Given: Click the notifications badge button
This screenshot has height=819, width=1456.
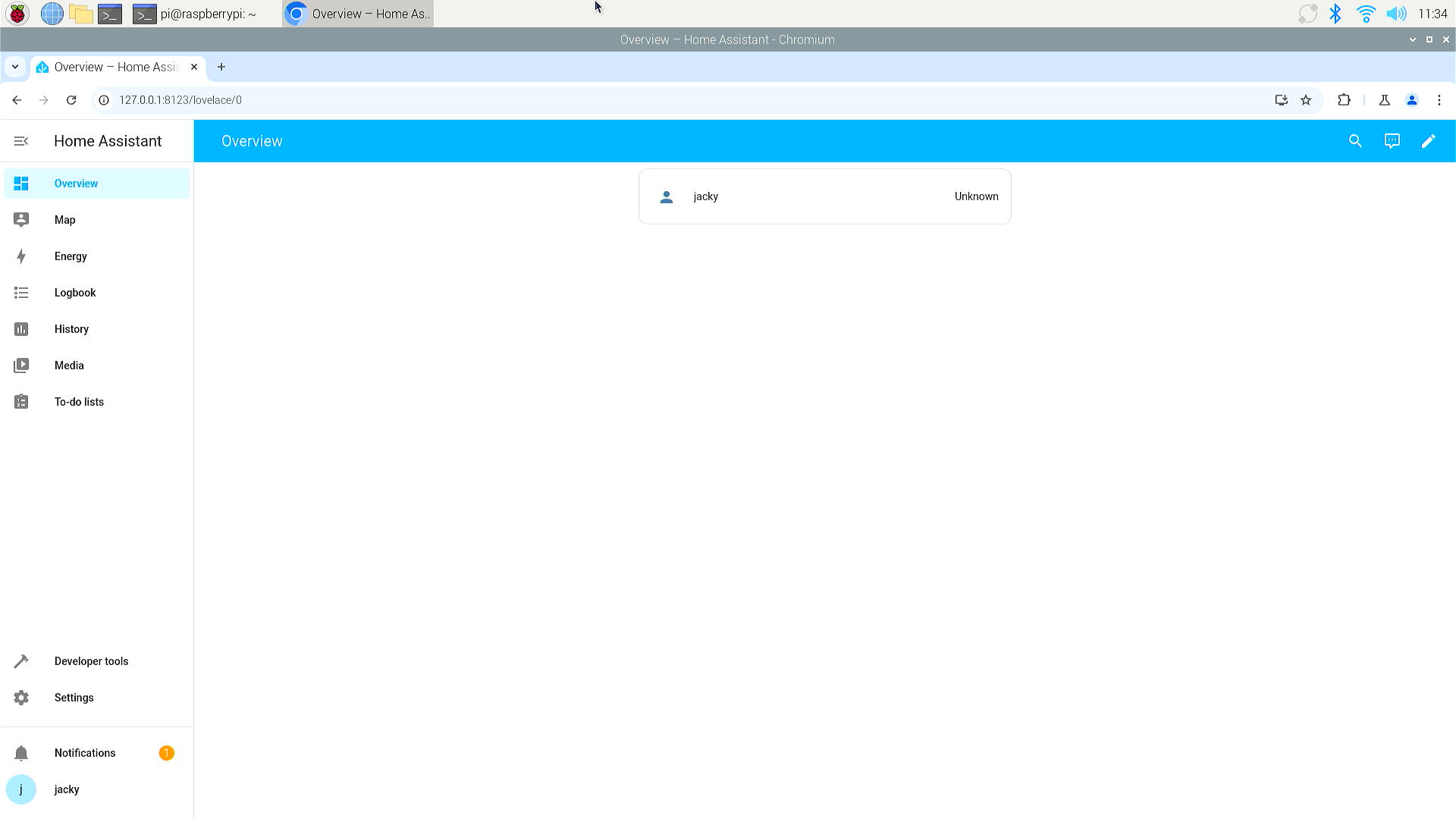Looking at the screenshot, I should point(167,753).
